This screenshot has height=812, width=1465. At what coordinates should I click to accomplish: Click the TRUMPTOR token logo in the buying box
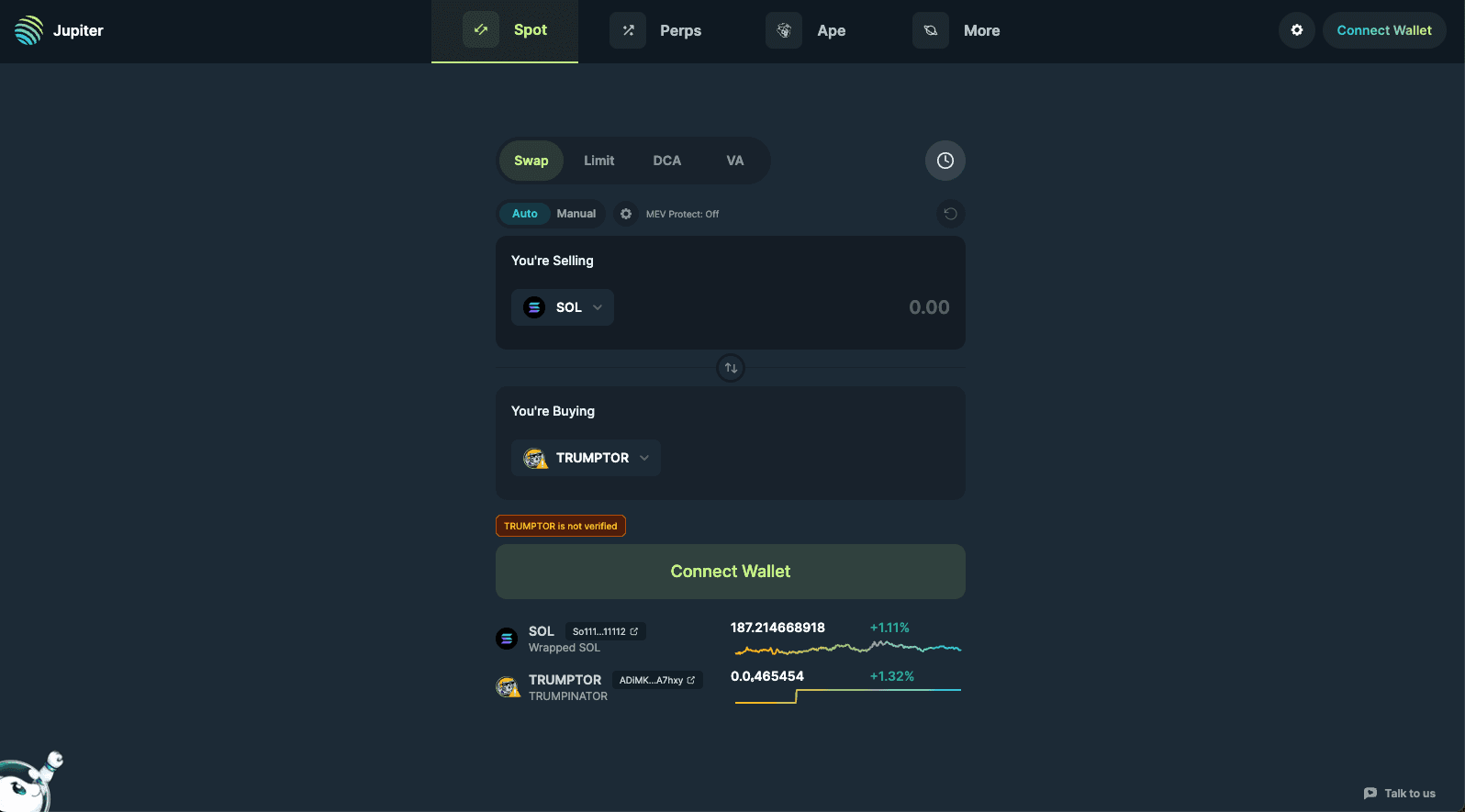click(535, 458)
